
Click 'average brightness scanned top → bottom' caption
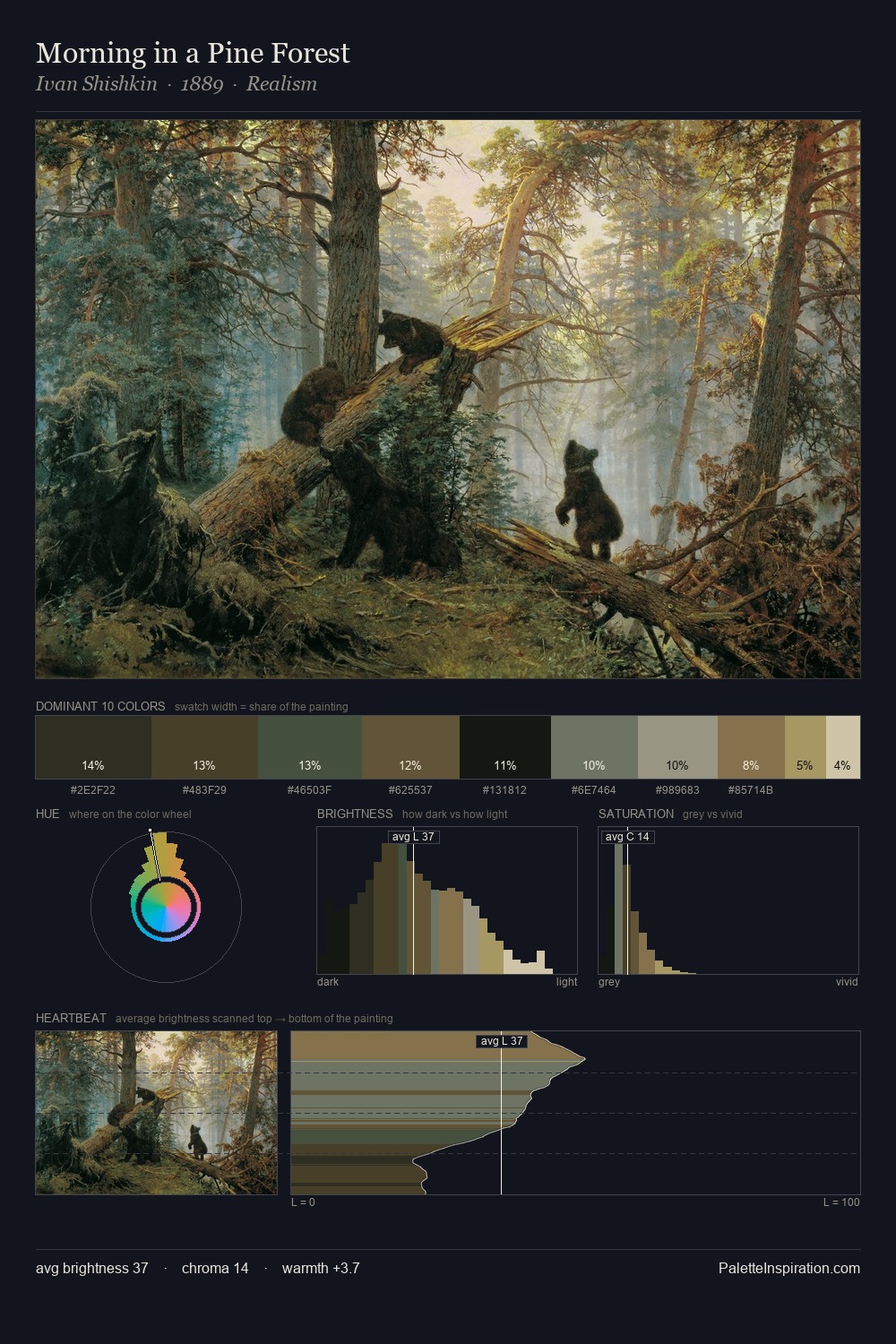point(254,1019)
